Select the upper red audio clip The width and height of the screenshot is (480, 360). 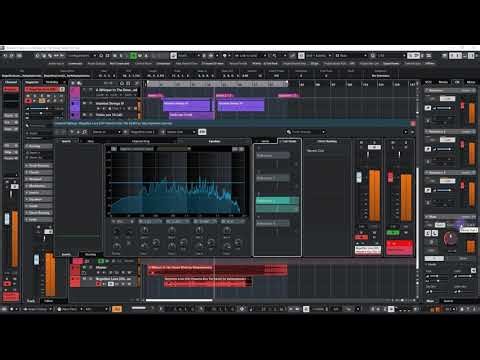click(x=217, y=269)
